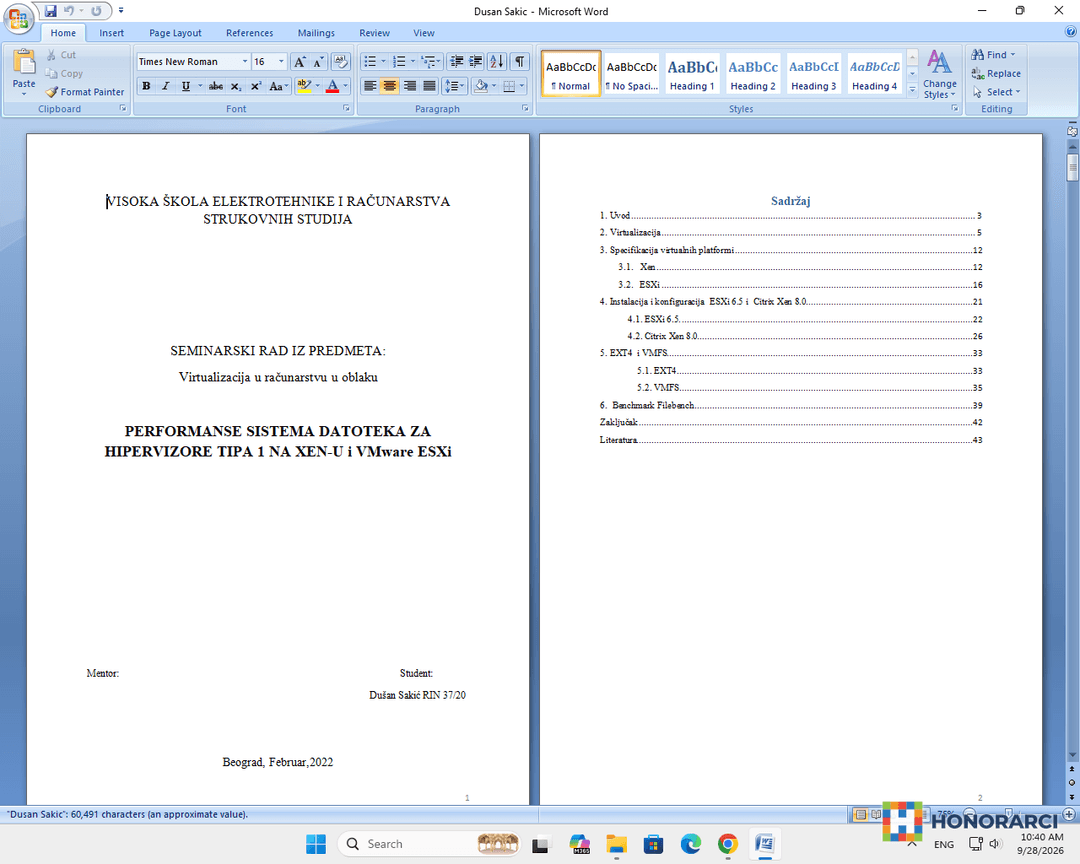Clear formatting with the eraser icon
This screenshot has height=864, width=1080.
click(x=340, y=62)
